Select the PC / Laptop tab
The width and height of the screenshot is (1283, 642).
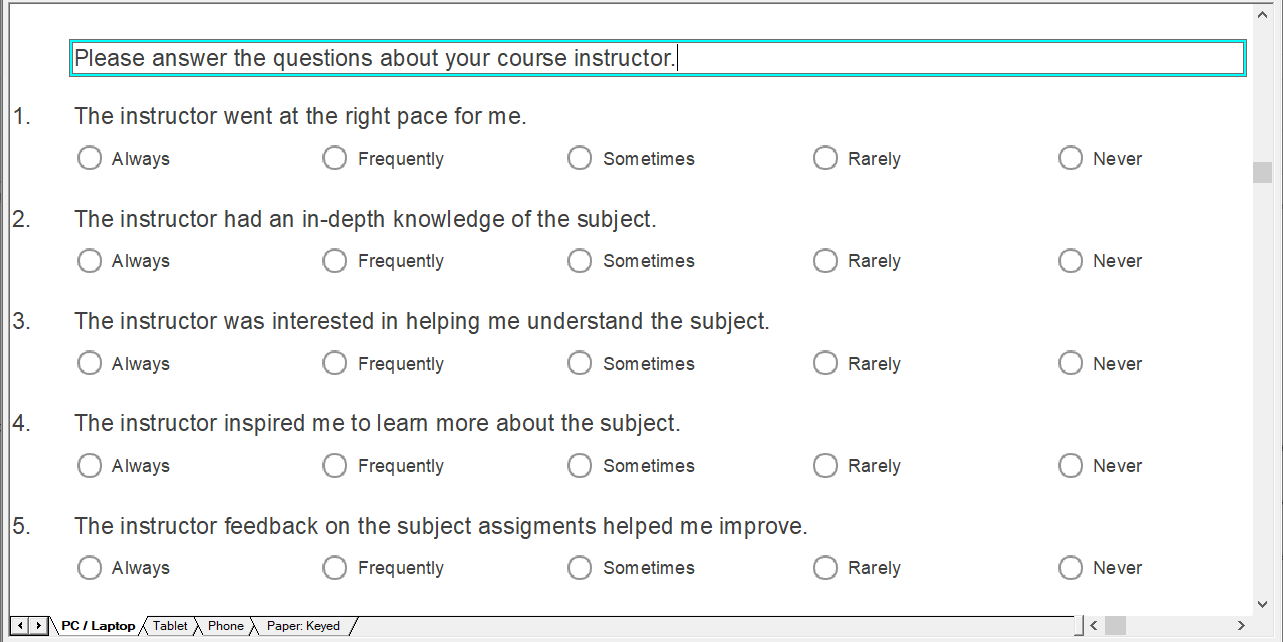click(x=97, y=626)
